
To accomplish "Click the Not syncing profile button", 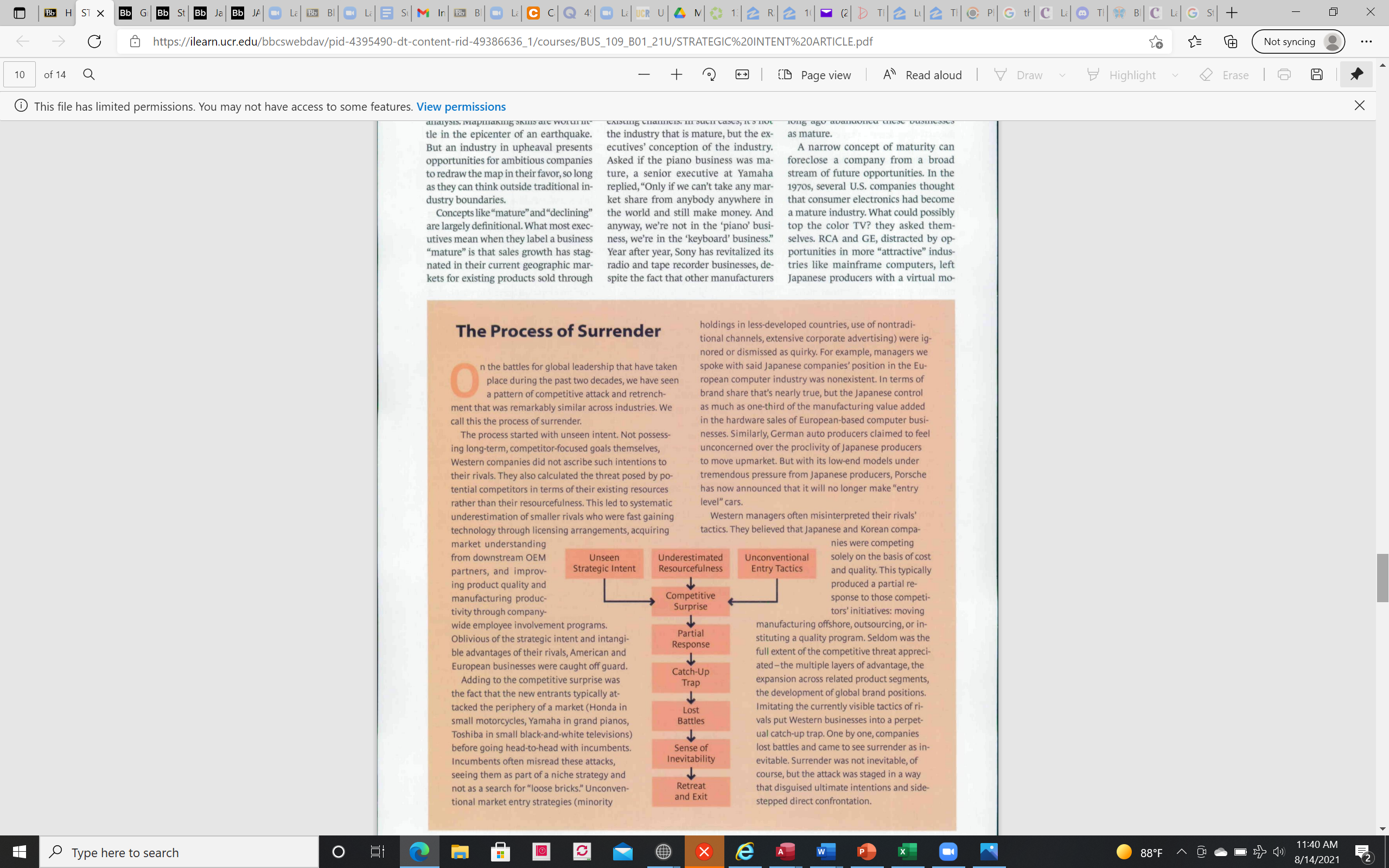I will pyautogui.click(x=1298, y=41).
